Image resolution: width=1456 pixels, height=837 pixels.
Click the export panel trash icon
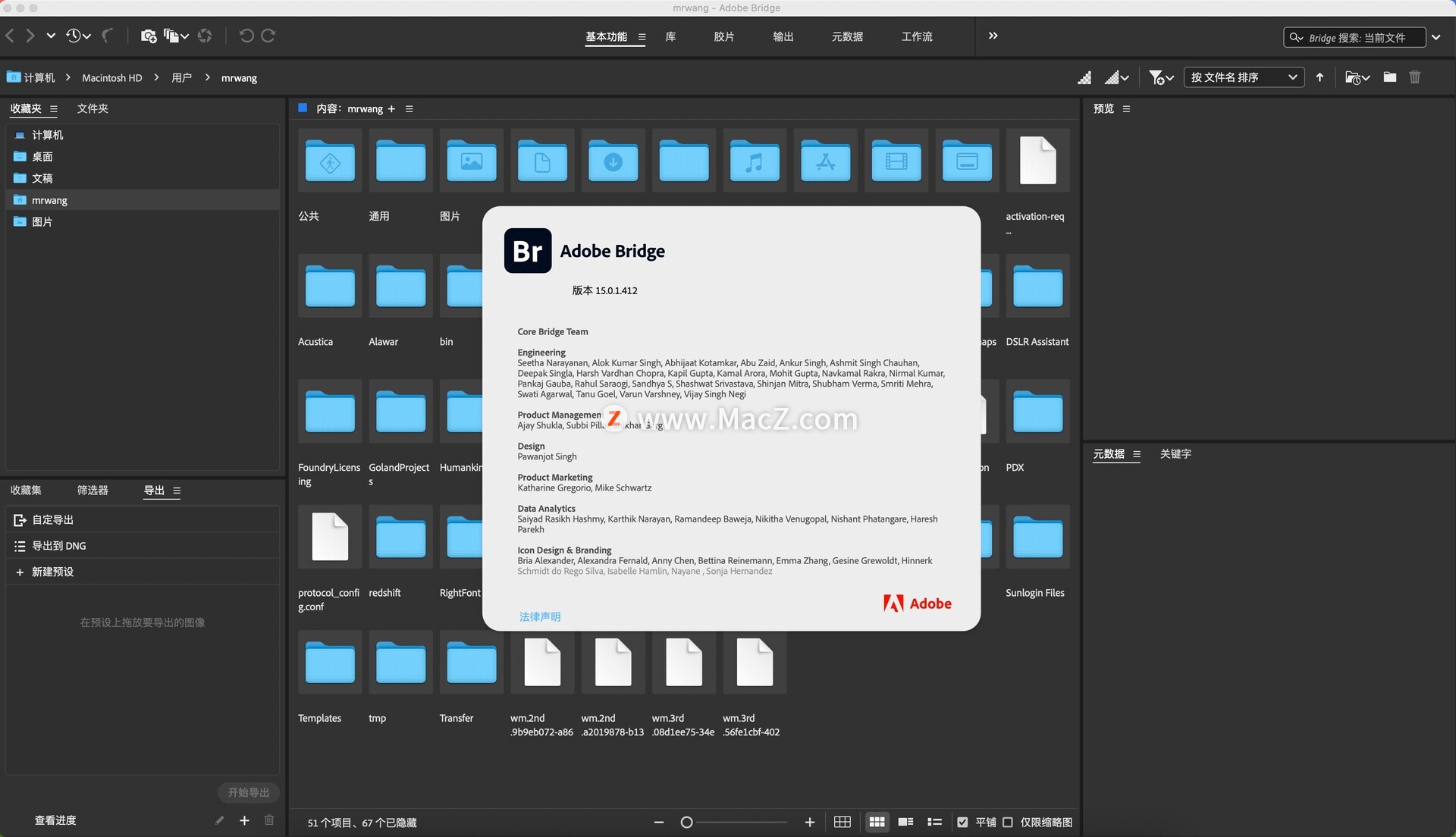[269, 820]
